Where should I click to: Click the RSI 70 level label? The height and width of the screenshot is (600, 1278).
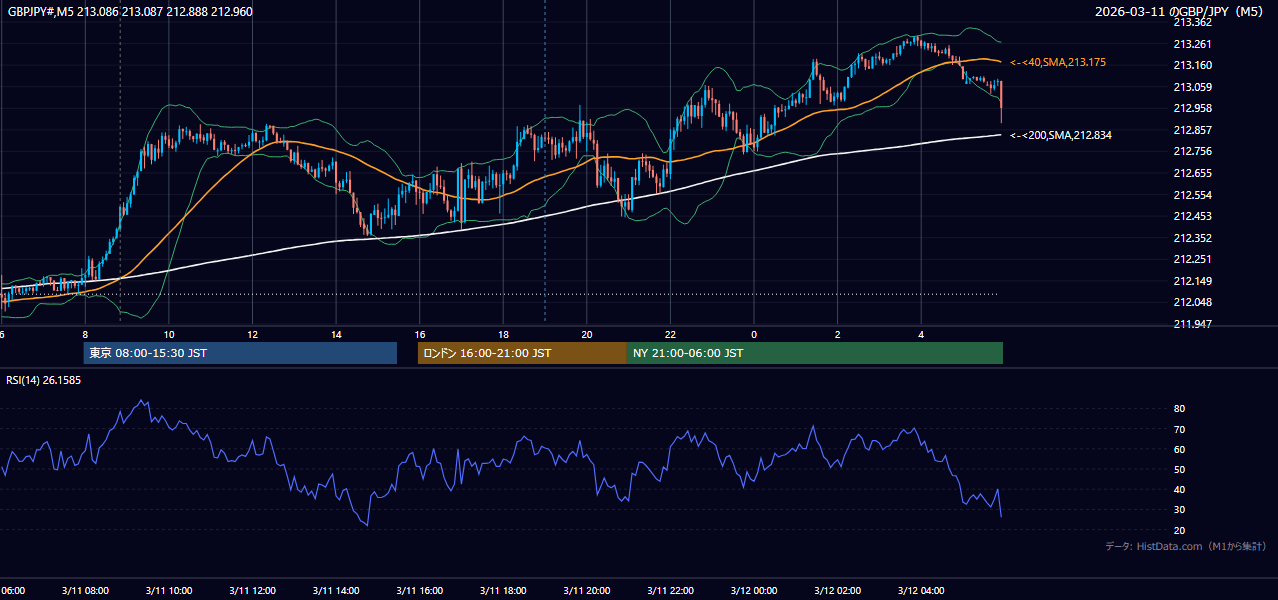[x=1179, y=429]
